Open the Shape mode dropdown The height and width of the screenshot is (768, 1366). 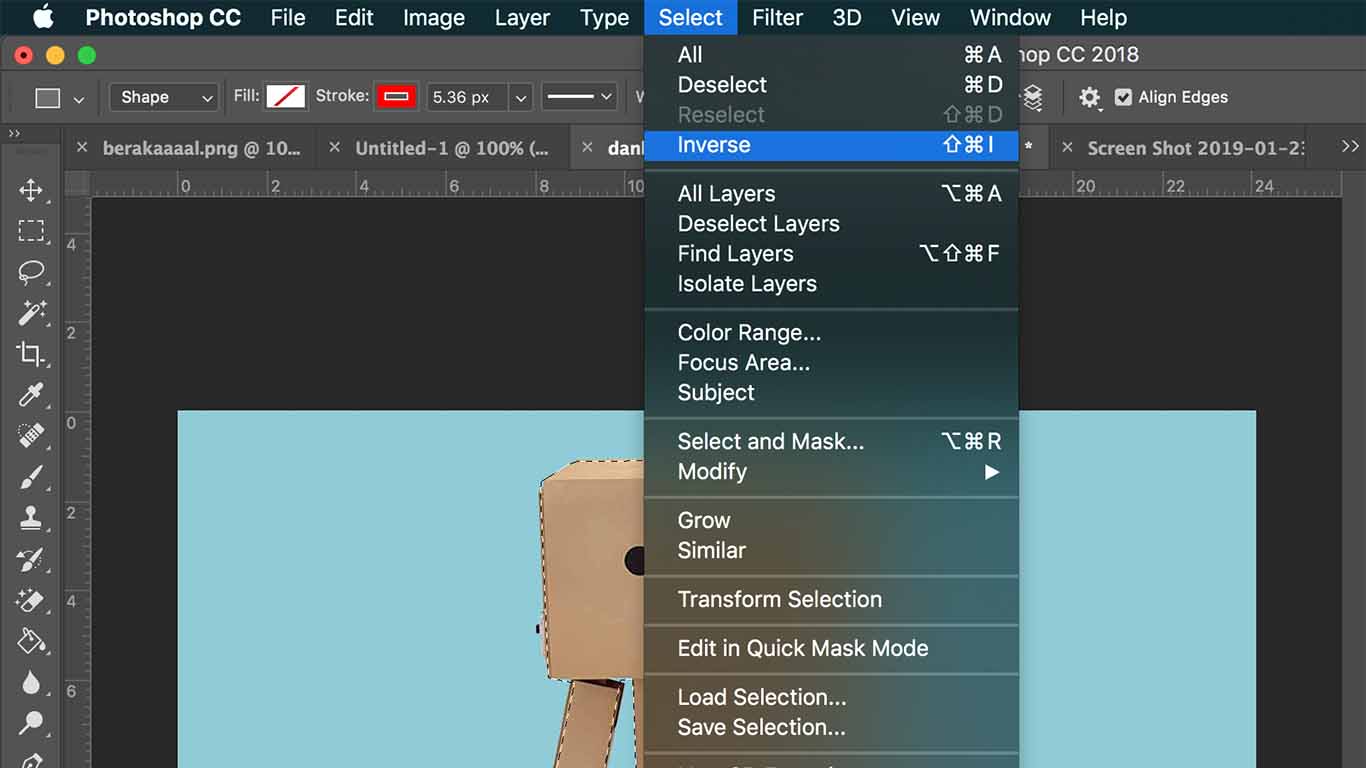coord(163,97)
